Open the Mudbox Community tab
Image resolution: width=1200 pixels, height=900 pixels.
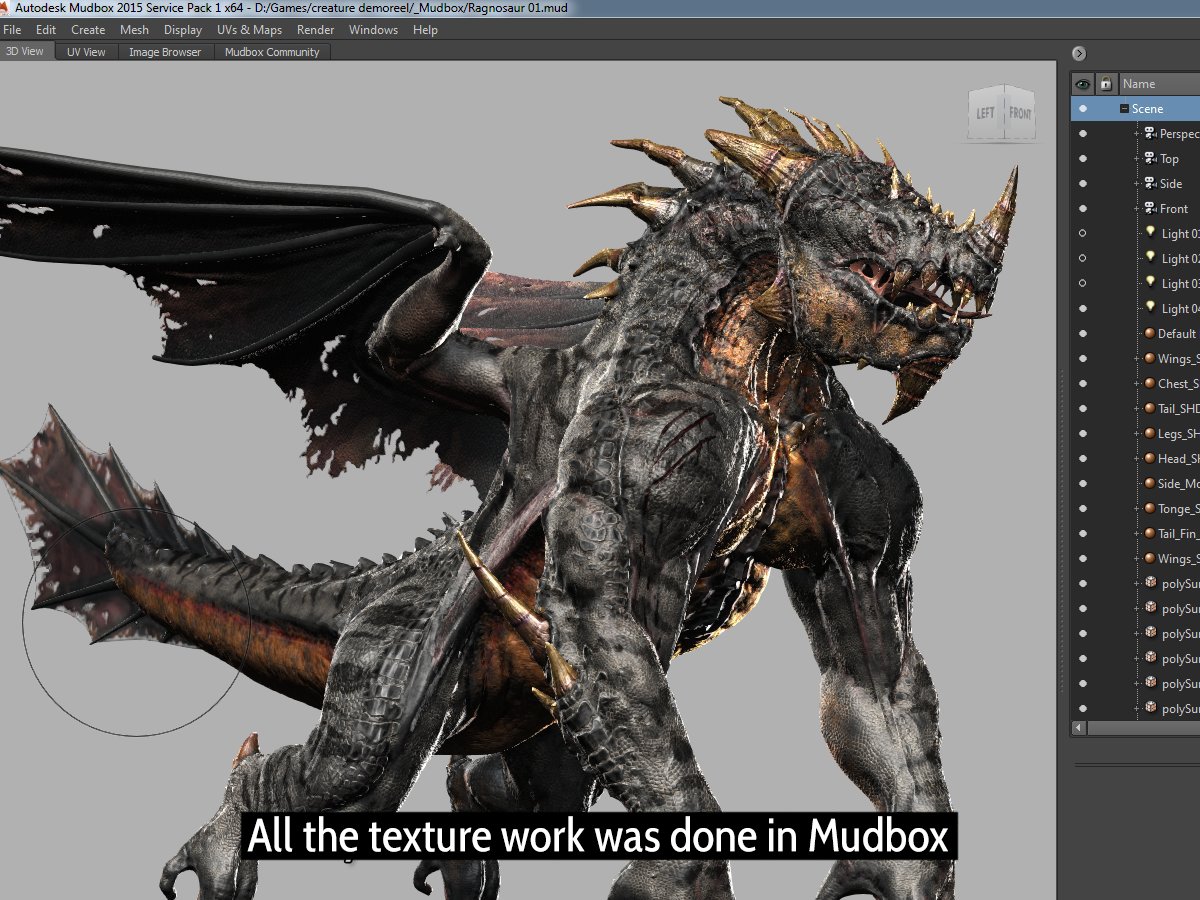[x=272, y=52]
